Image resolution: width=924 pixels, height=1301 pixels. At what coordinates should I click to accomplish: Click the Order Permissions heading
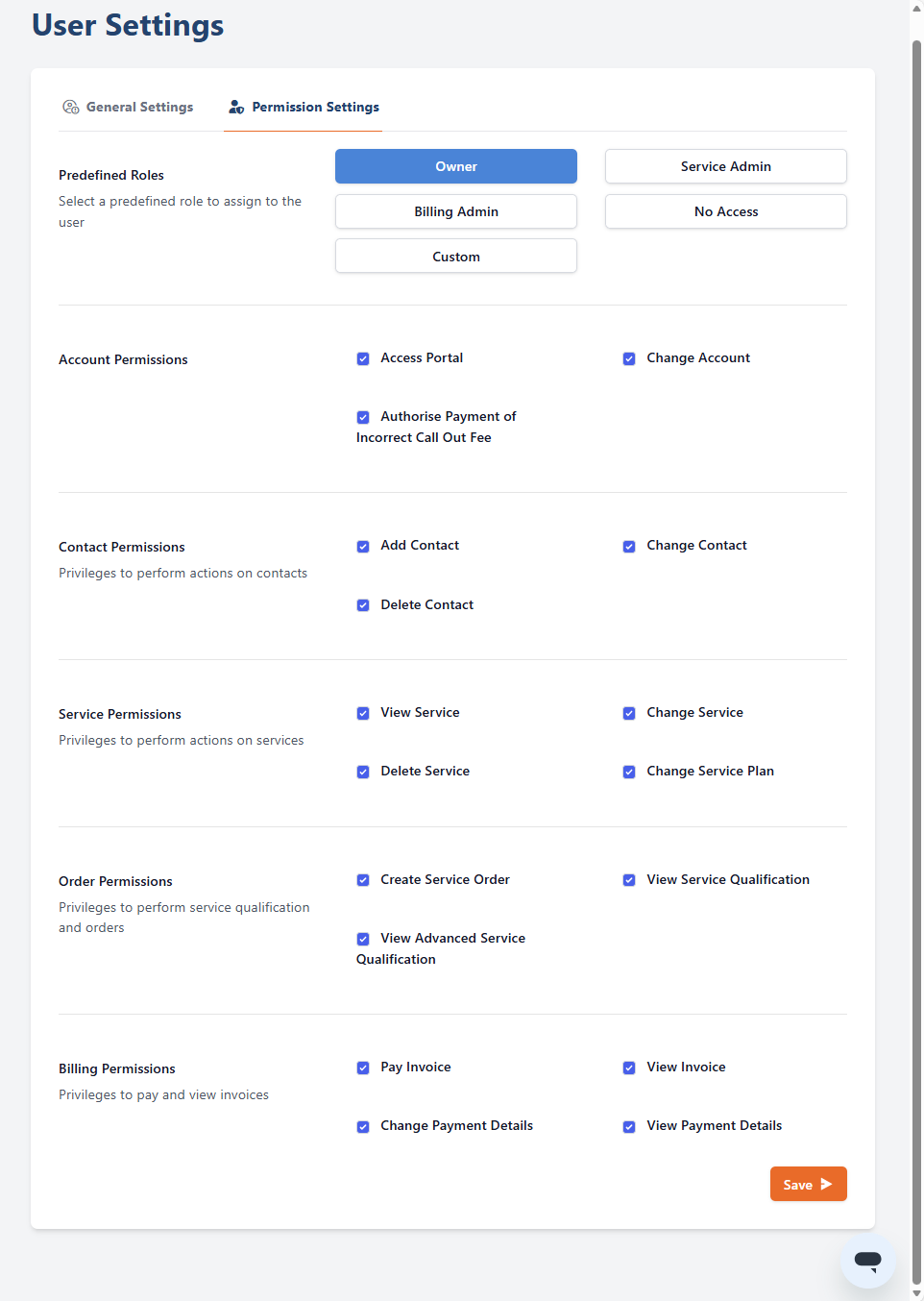point(115,881)
